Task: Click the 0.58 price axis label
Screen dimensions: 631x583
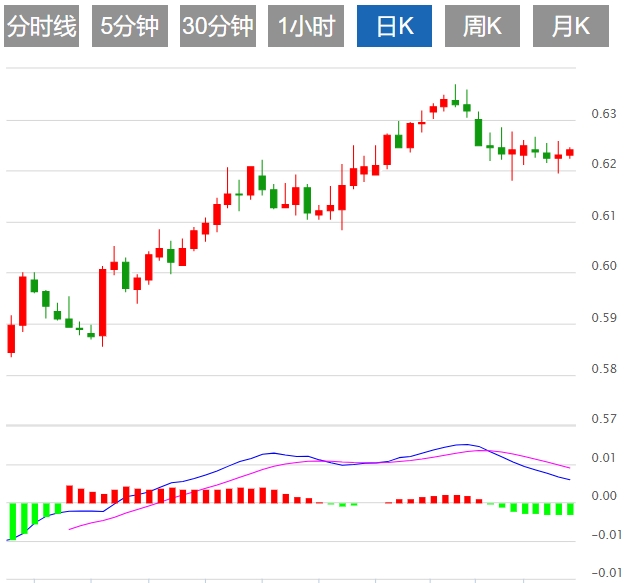Action: (604, 369)
